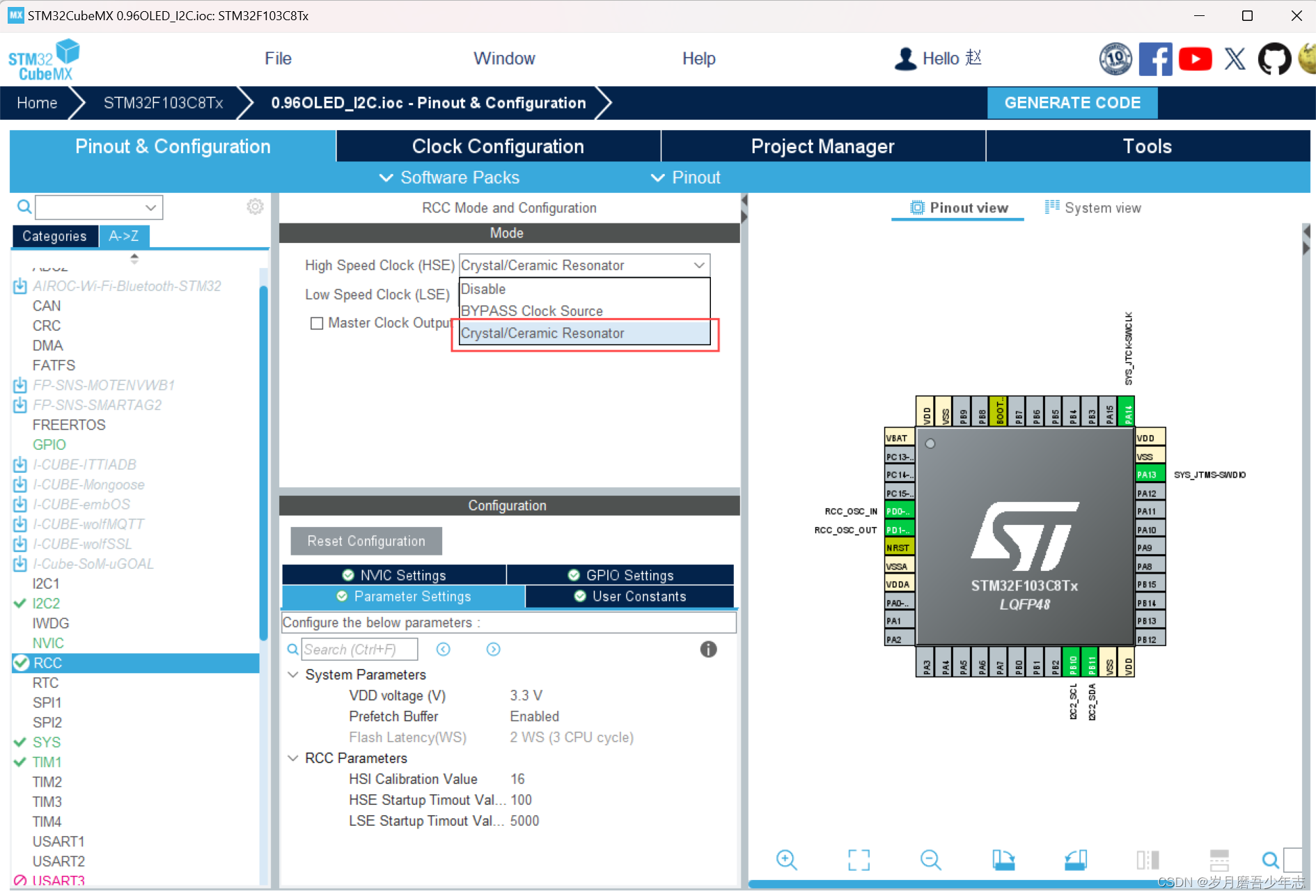This screenshot has height=896, width=1316.
Task: Click the split view icon in pinout toolbar
Action: (x=1147, y=860)
